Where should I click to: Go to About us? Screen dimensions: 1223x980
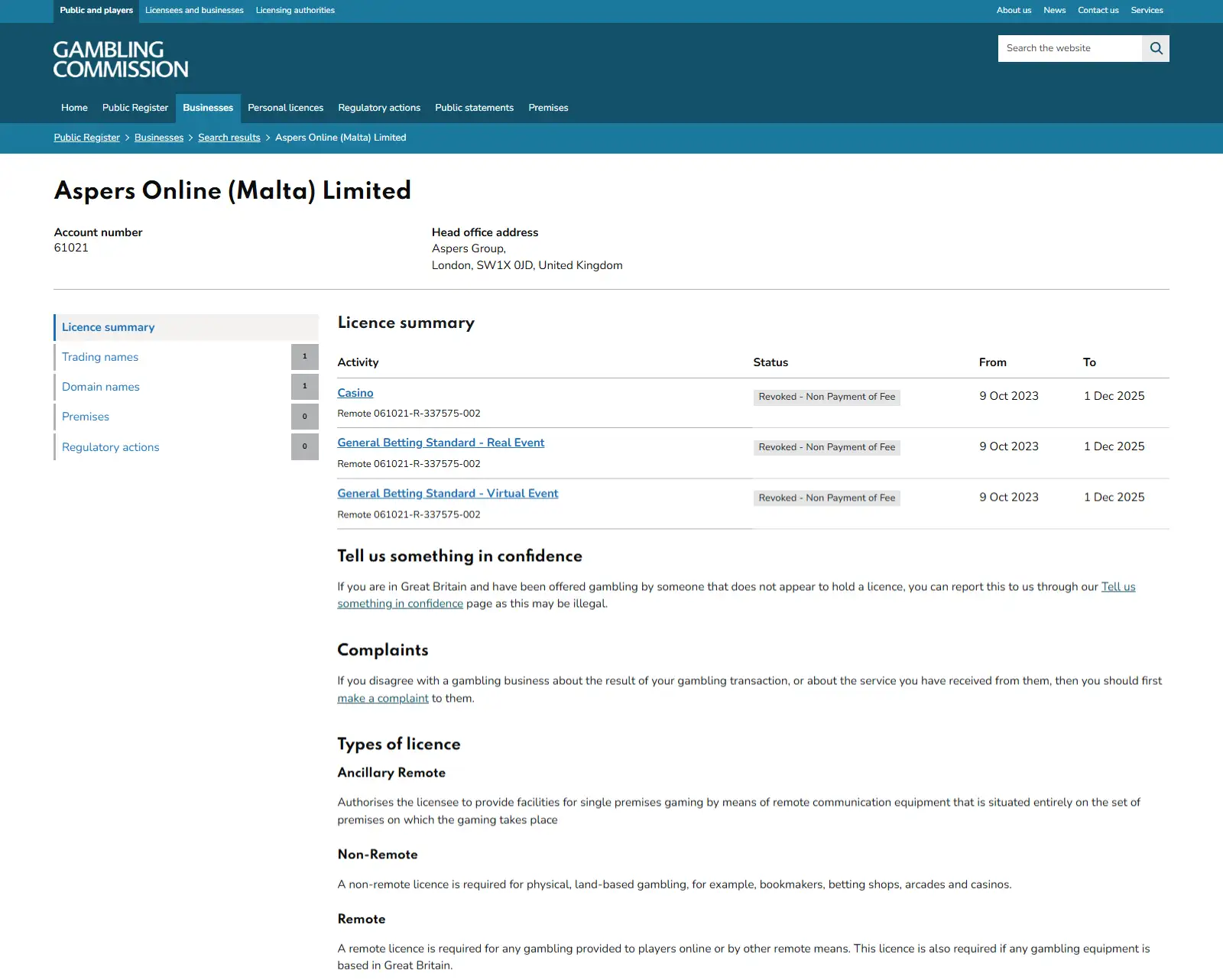1014,11
